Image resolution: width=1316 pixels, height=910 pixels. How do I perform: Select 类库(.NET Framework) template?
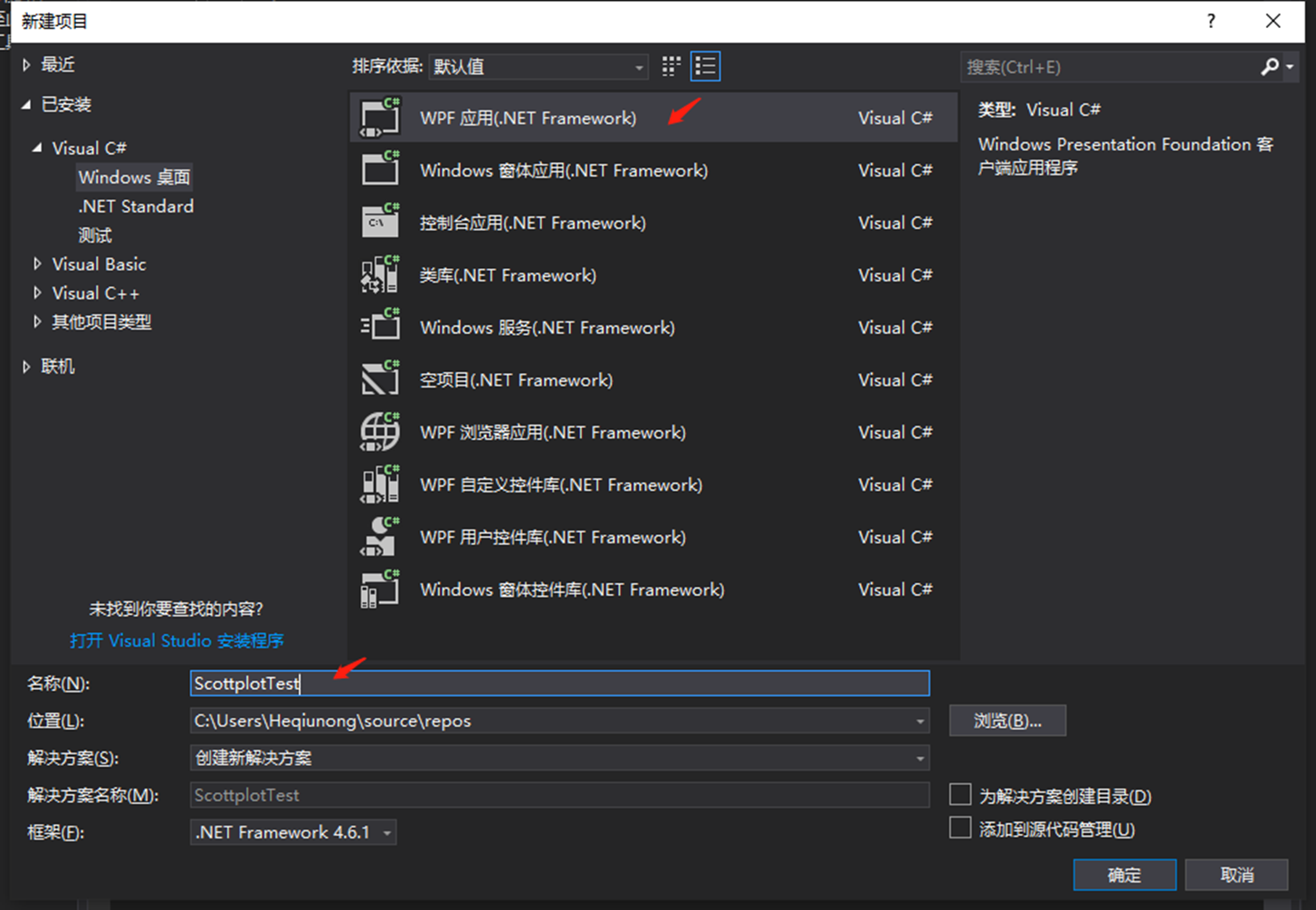tap(653, 275)
